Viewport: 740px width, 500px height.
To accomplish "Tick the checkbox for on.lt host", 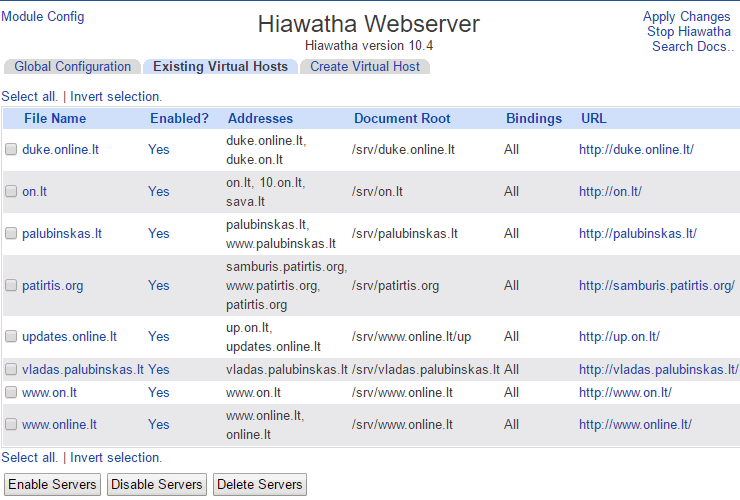I will pyautogui.click(x=11, y=191).
